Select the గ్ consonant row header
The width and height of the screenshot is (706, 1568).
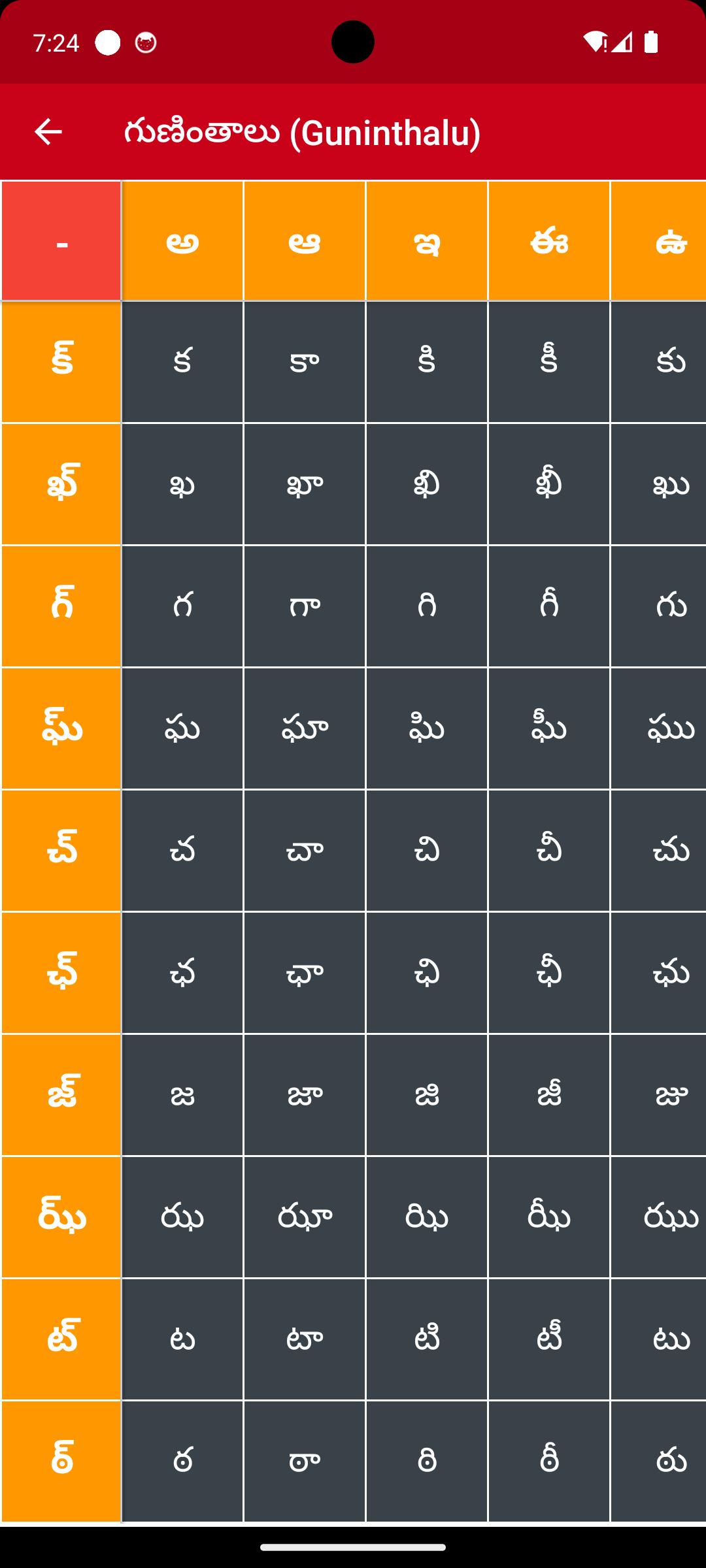coord(61,606)
